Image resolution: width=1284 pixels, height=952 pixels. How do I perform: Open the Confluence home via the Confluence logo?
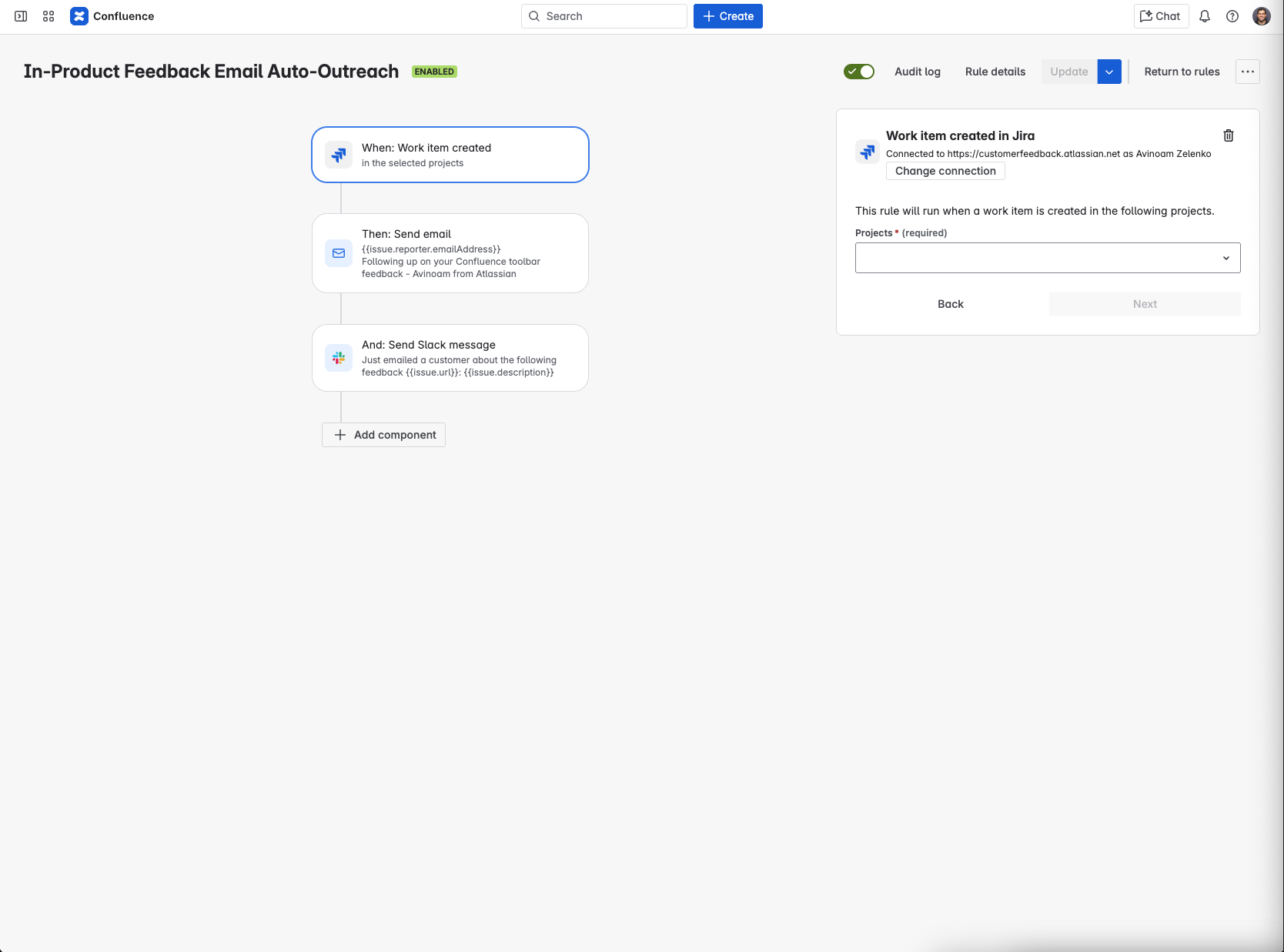[79, 15]
